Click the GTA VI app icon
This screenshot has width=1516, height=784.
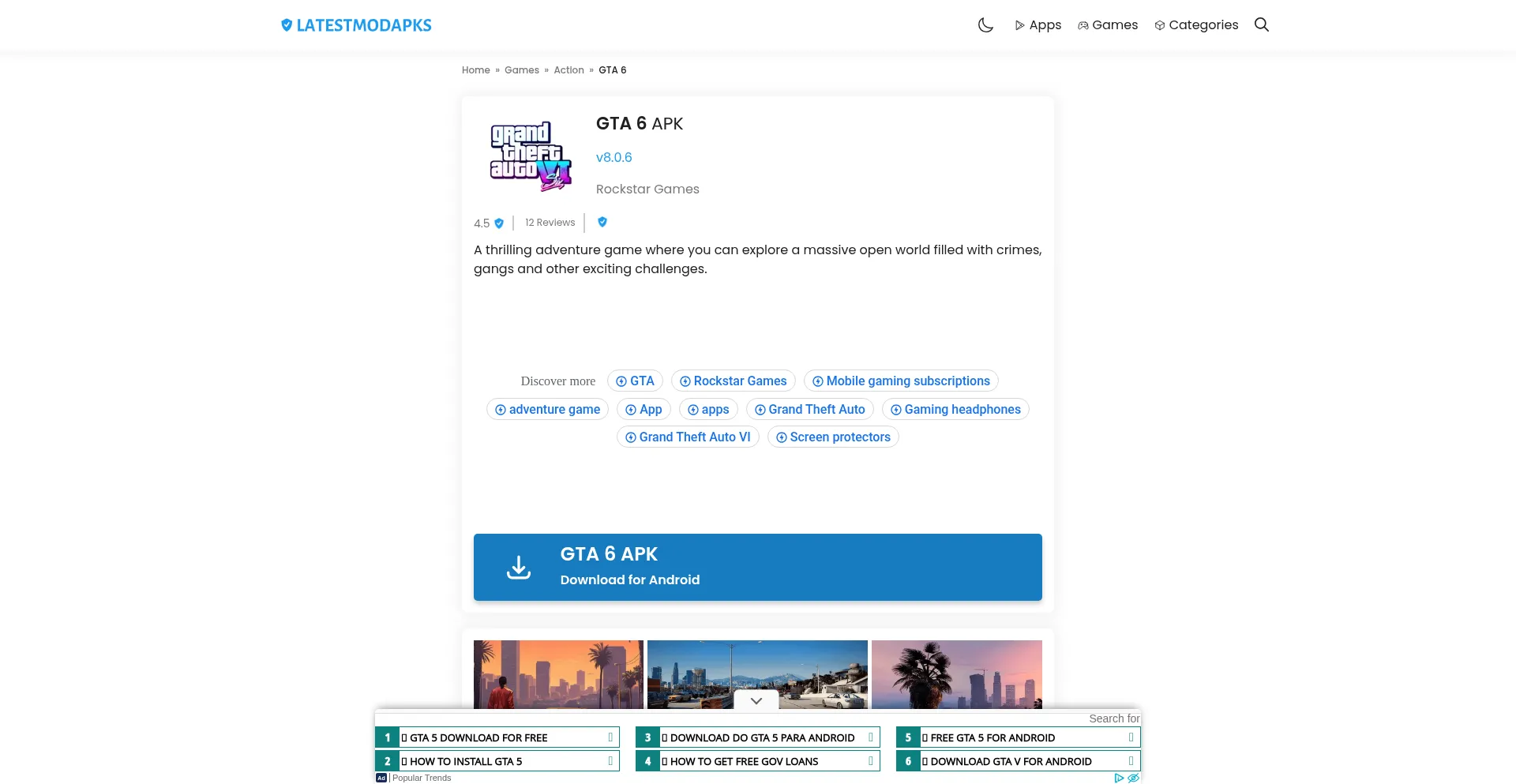[x=530, y=157]
